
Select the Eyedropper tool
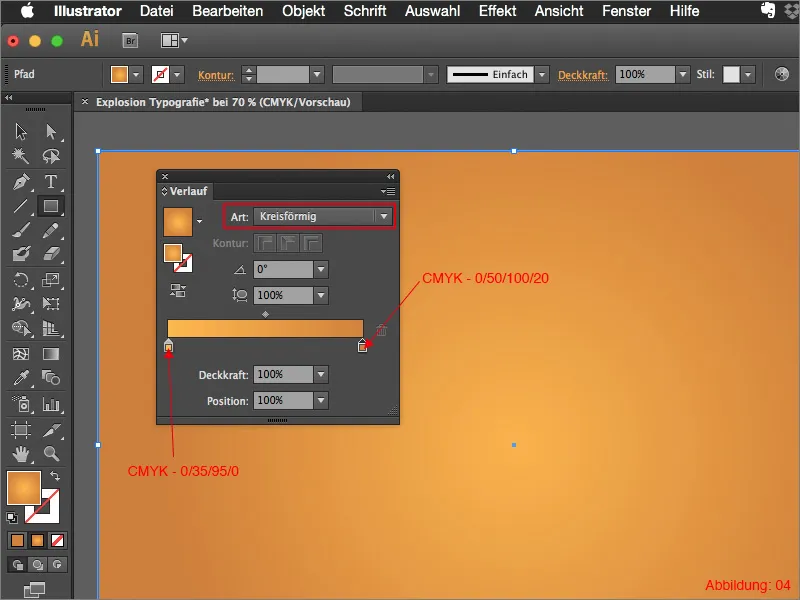[21, 378]
